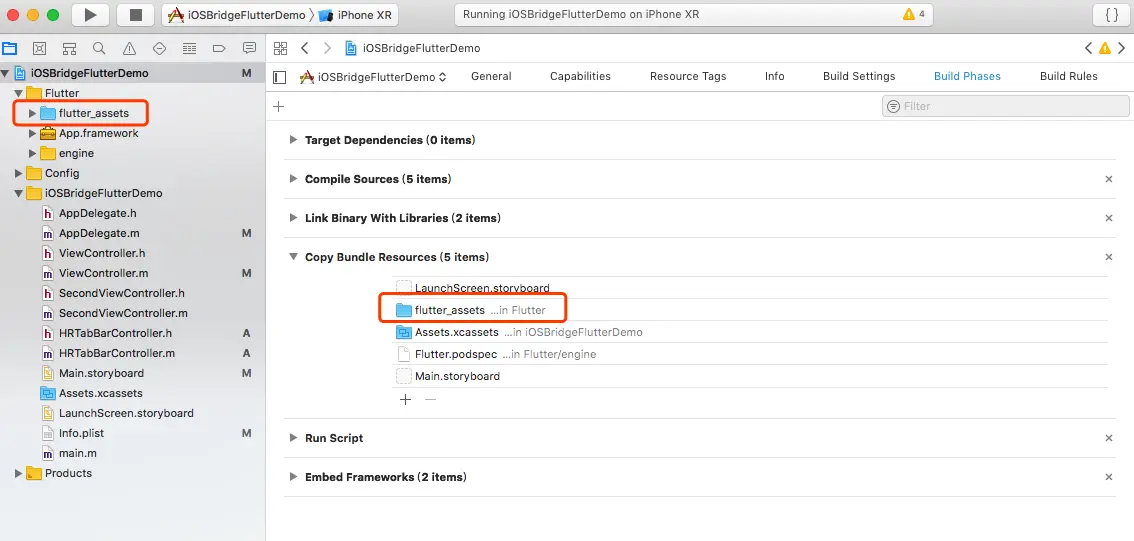Viewport: 1134px width, 541px height.
Task: Click the Run (play) button
Action: tap(90, 14)
